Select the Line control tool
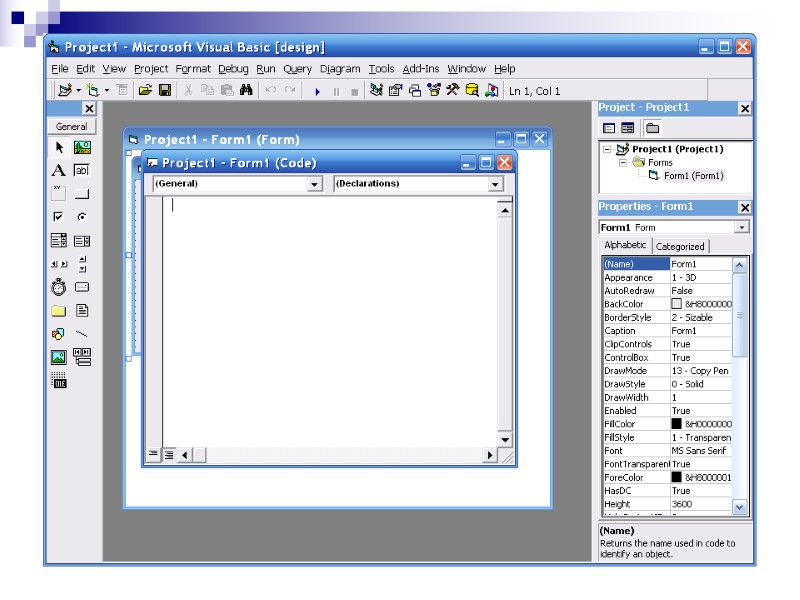The width and height of the screenshot is (800, 600). tap(82, 334)
